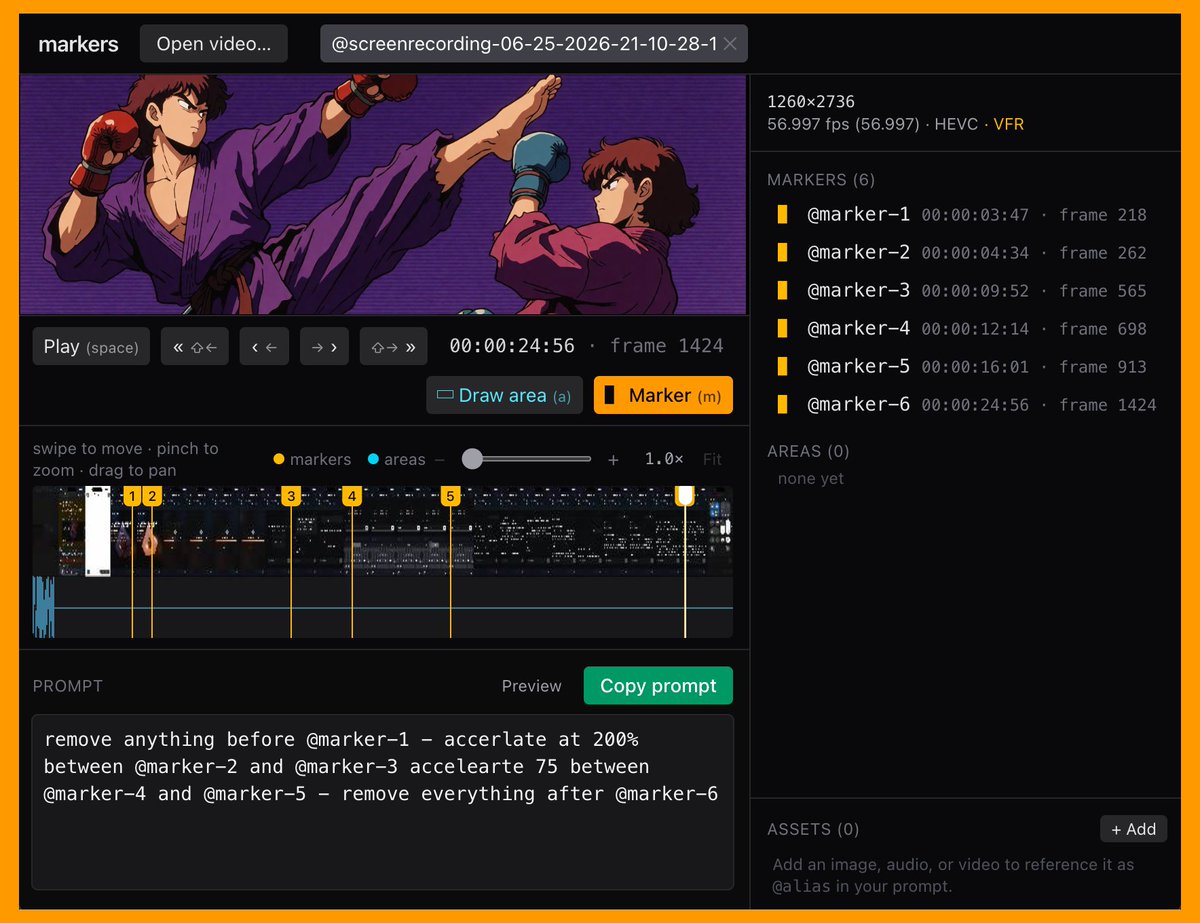
Task: Step one frame forward
Action: tap(324, 346)
